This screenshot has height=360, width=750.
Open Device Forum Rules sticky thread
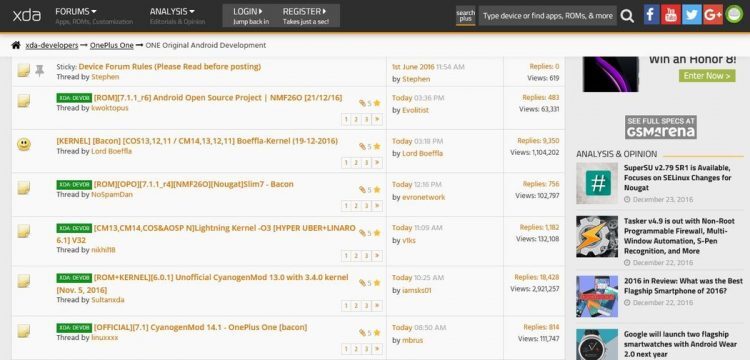tap(170, 66)
